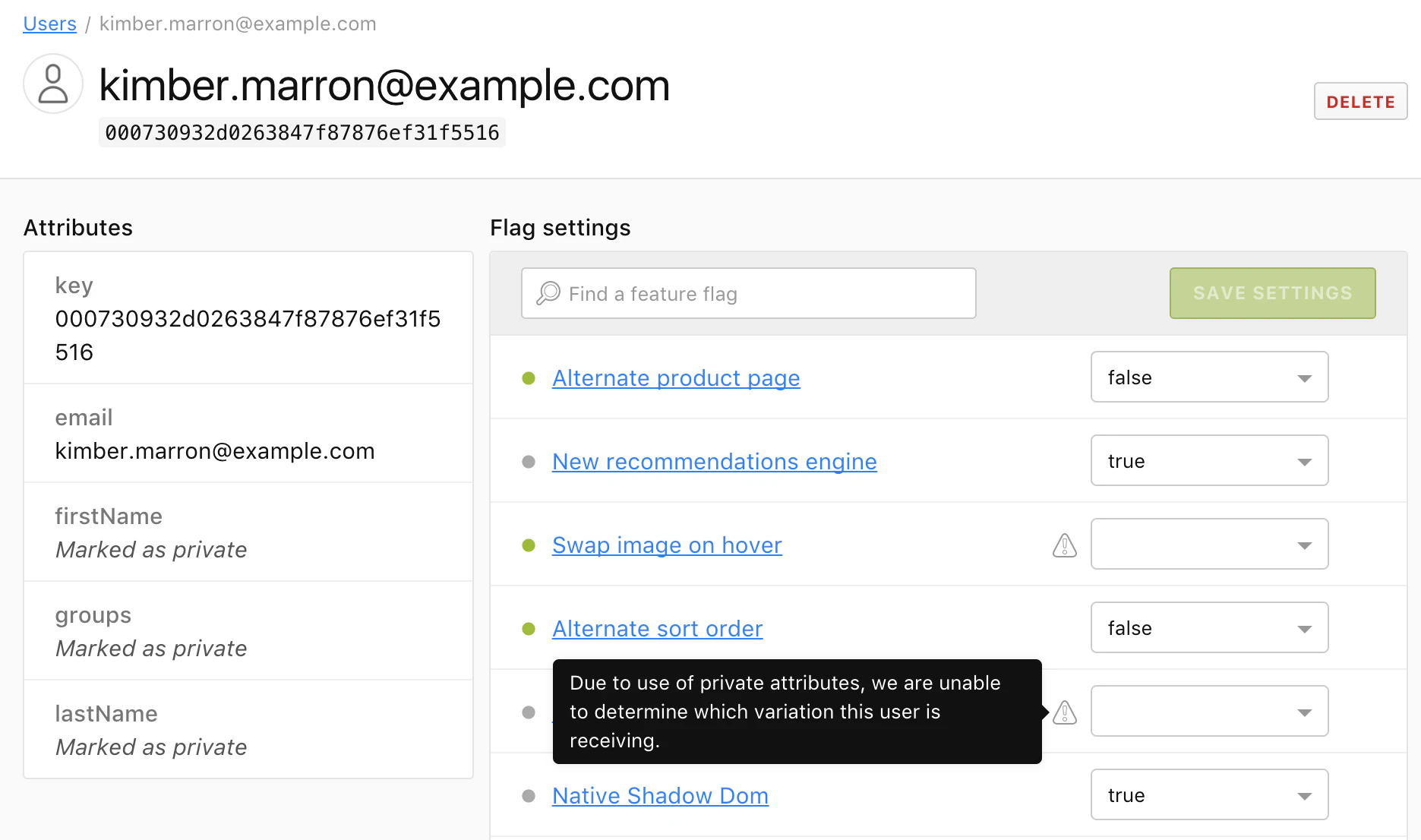The width and height of the screenshot is (1421, 840).
Task: Open the true dropdown for Native Shadow Dom
Action: click(x=1209, y=794)
